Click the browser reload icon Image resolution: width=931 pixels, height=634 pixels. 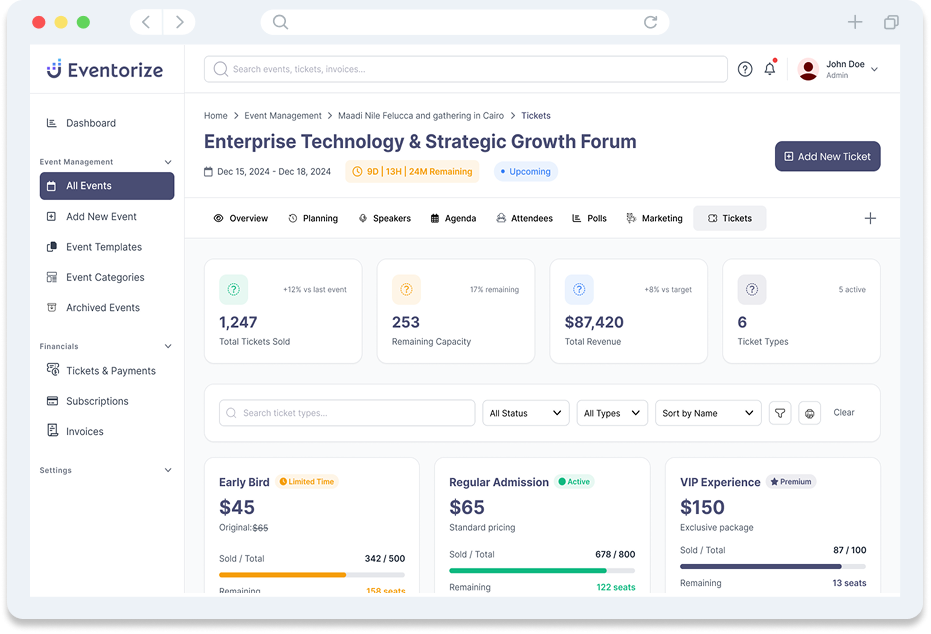tap(650, 22)
